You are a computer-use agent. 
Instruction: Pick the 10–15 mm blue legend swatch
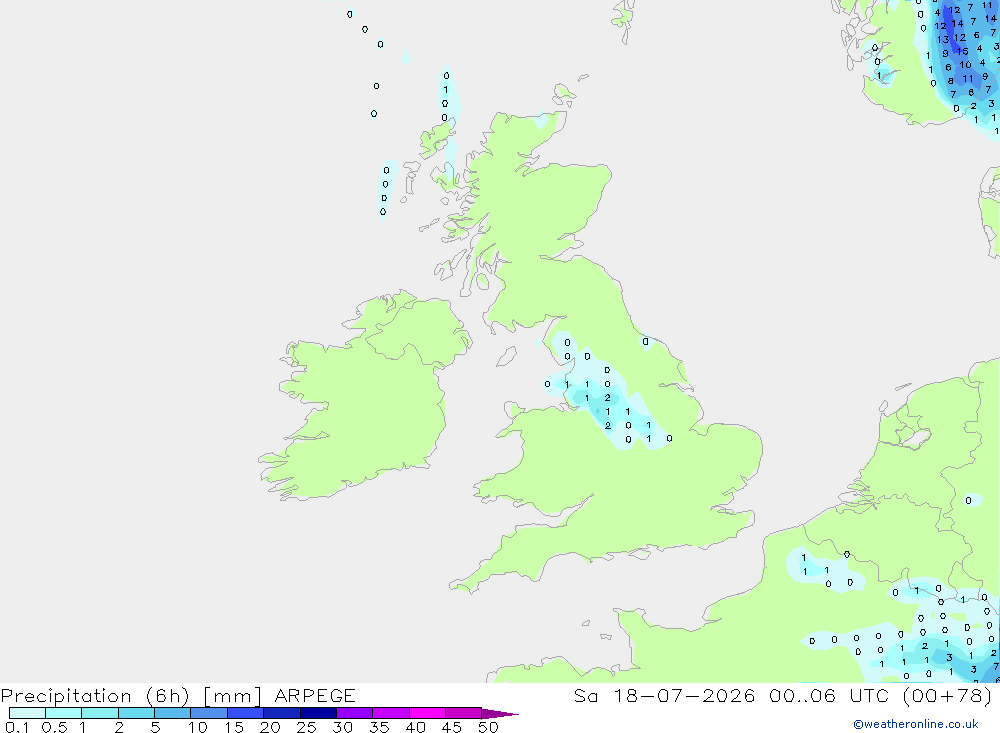209,713
